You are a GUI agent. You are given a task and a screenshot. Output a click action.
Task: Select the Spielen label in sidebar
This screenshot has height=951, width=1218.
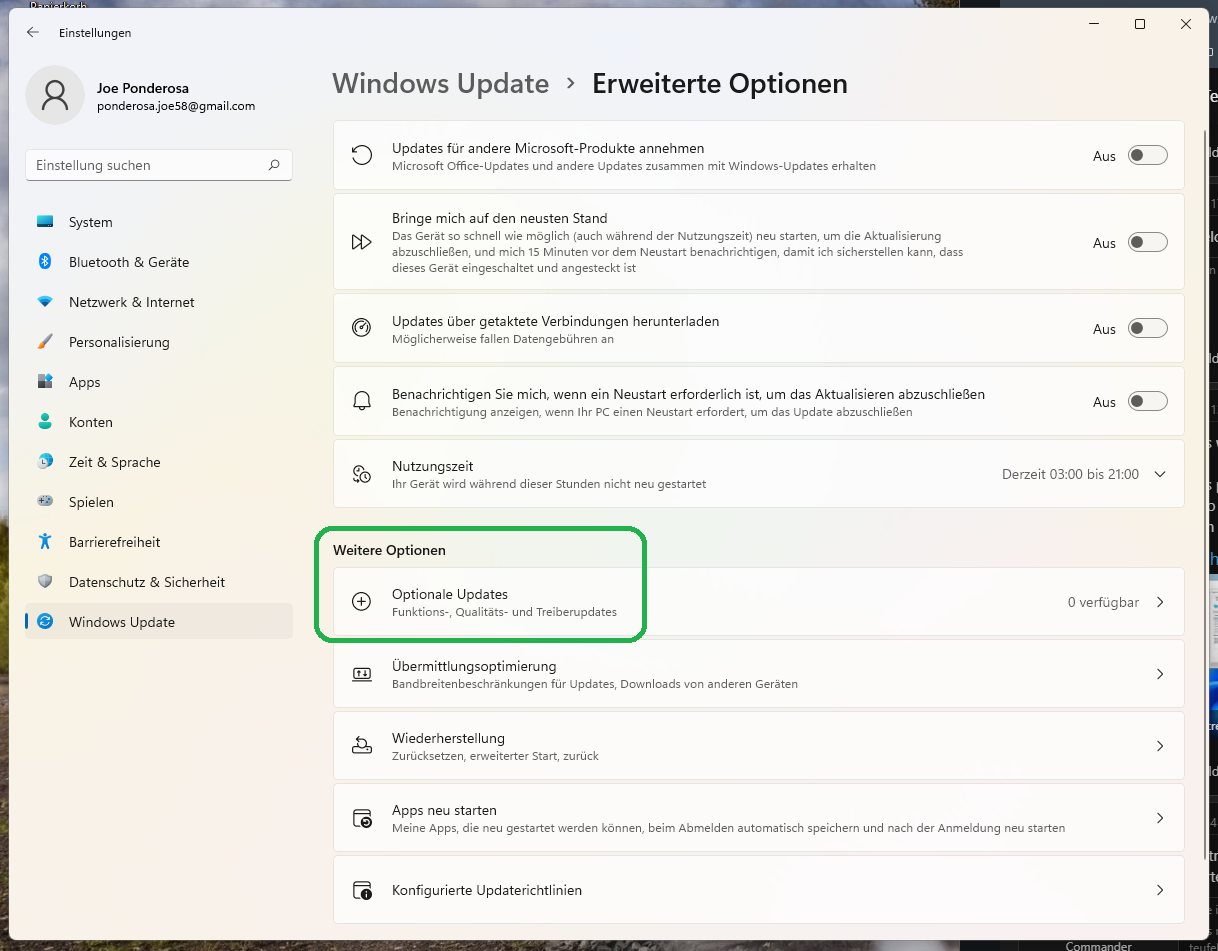tap(91, 502)
